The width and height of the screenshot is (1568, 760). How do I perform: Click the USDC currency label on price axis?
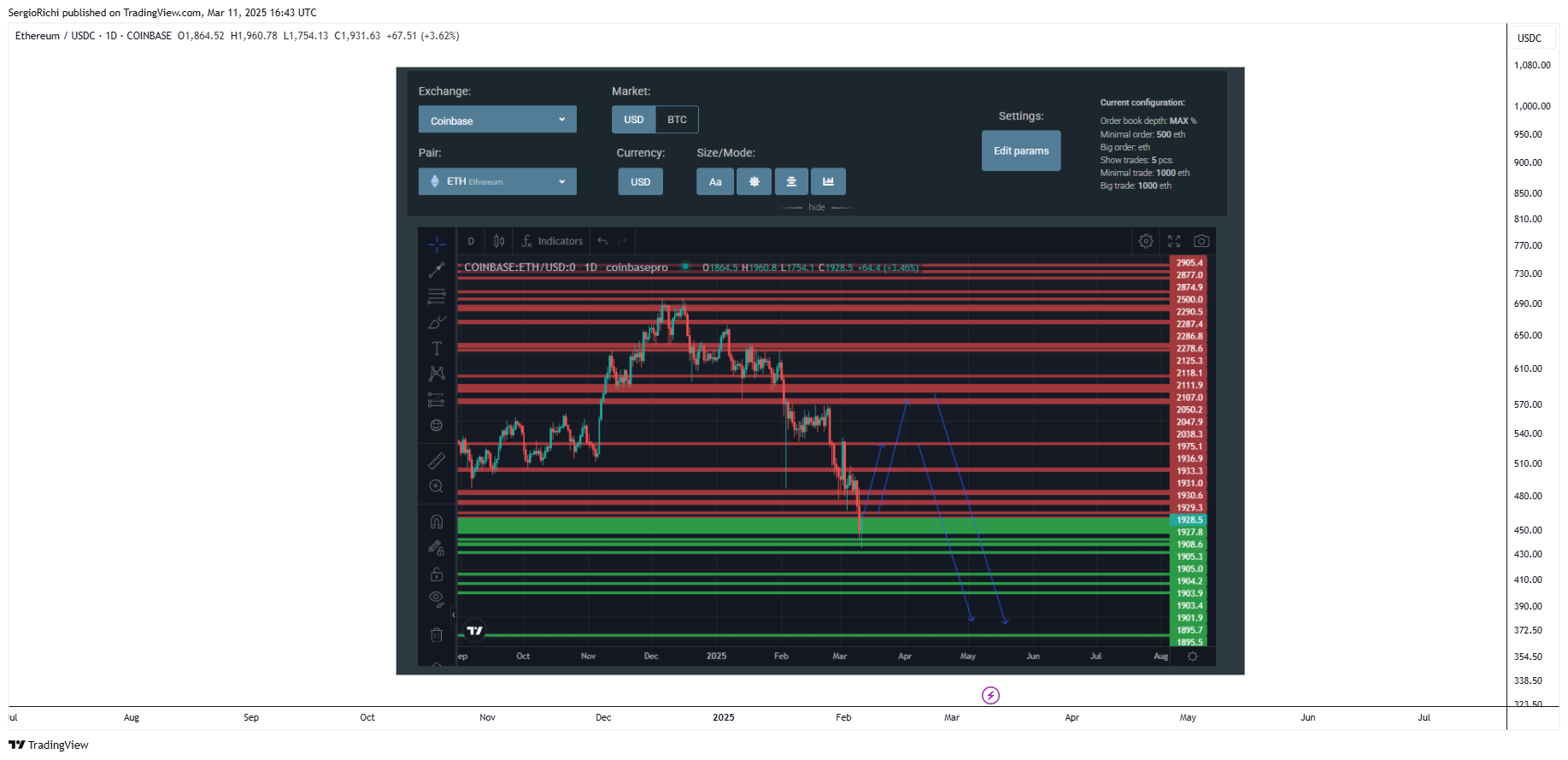pos(1530,38)
